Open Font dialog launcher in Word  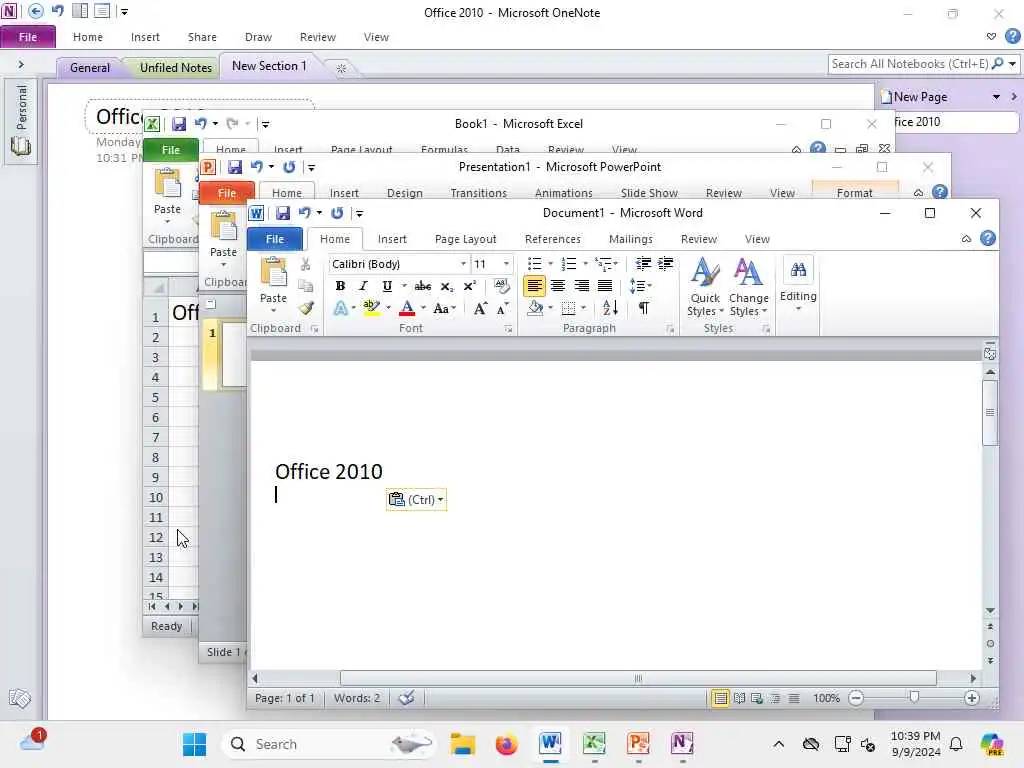point(508,329)
